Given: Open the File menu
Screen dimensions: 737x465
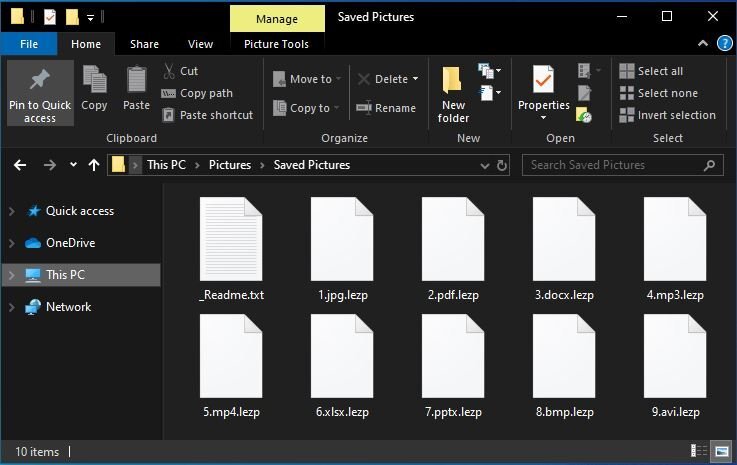Looking at the screenshot, I should 29,44.
